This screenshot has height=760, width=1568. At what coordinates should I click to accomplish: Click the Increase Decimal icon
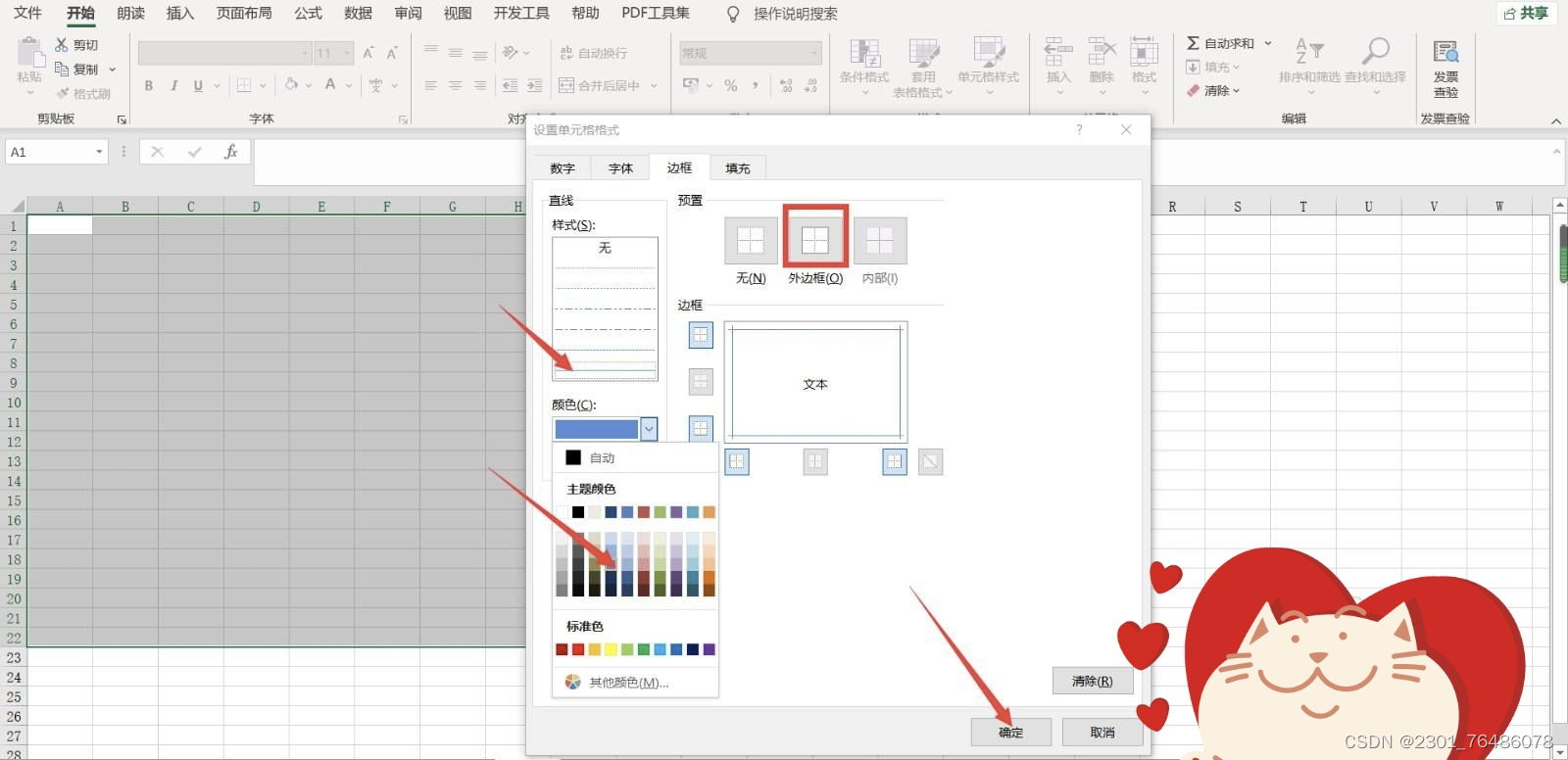(786, 85)
